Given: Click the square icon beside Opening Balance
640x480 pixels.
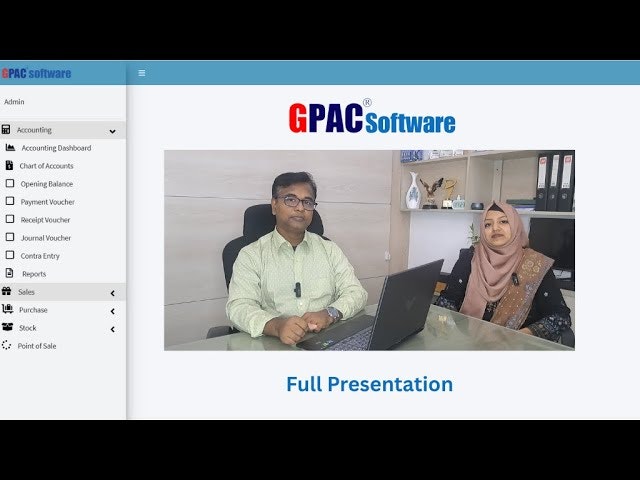Looking at the screenshot, I should (x=10, y=183).
